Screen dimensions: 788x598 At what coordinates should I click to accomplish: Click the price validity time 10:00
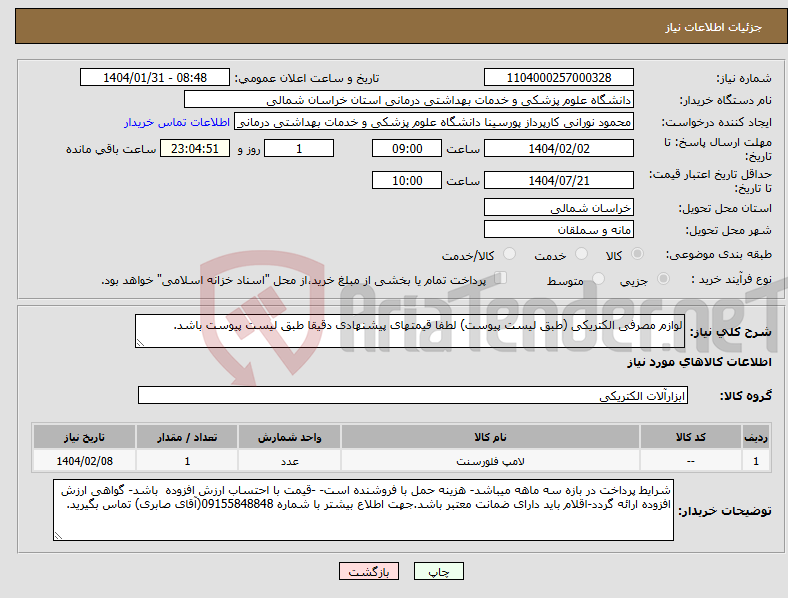[x=407, y=180]
